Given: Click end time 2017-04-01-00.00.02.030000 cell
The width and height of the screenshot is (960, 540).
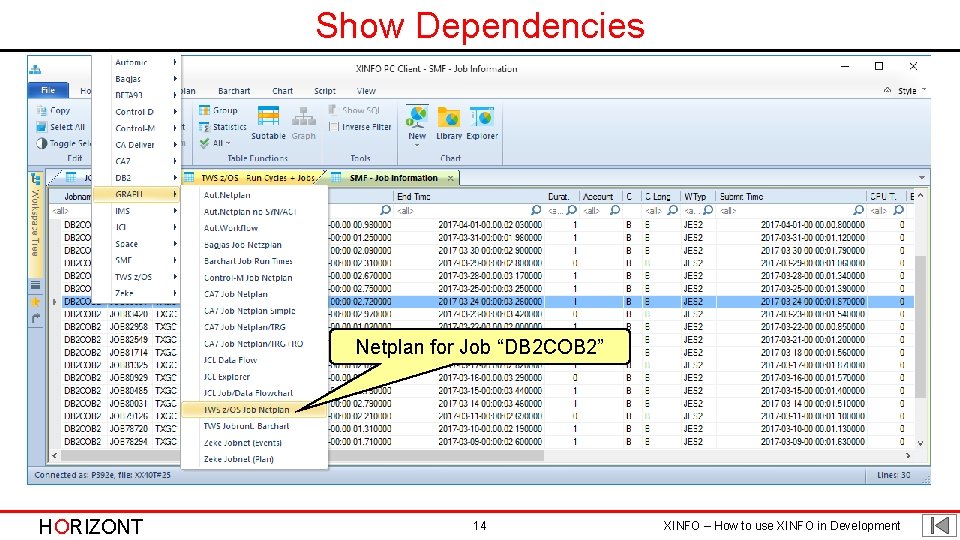Looking at the screenshot, I should pos(490,225).
